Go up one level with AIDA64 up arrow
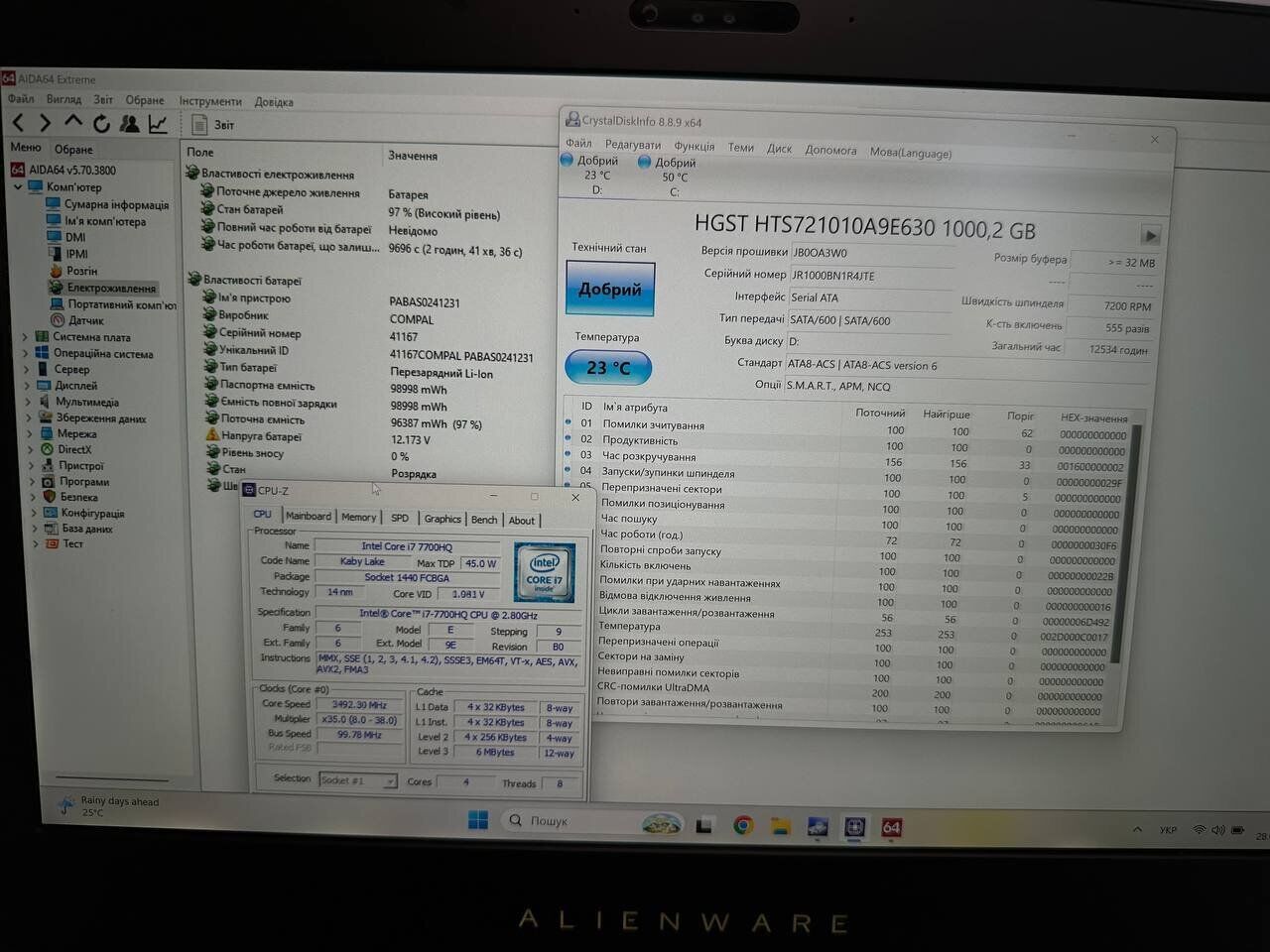 (73, 122)
